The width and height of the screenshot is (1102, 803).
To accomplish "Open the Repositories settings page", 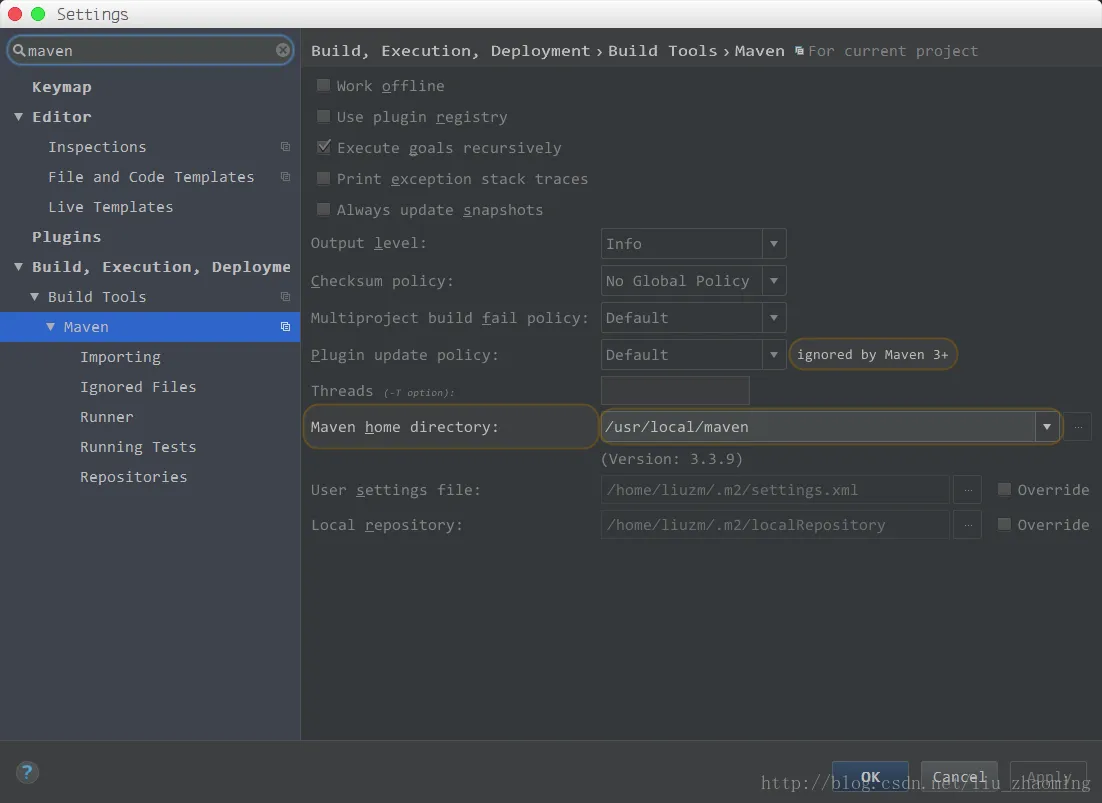I will pyautogui.click(x=133, y=477).
